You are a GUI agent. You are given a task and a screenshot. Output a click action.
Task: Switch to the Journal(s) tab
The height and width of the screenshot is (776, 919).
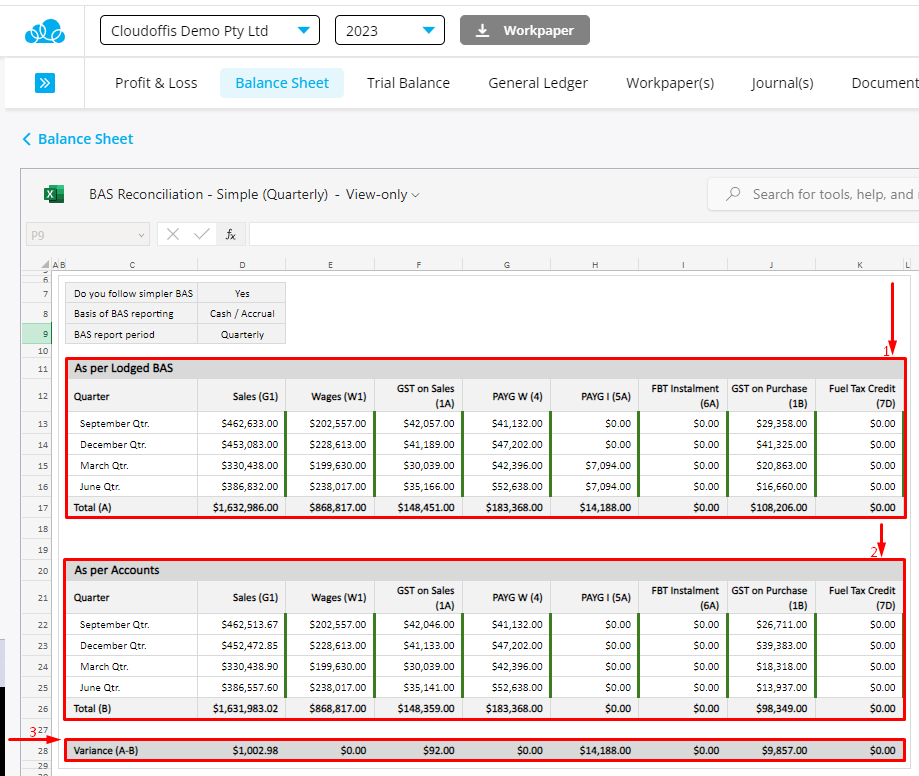point(782,83)
